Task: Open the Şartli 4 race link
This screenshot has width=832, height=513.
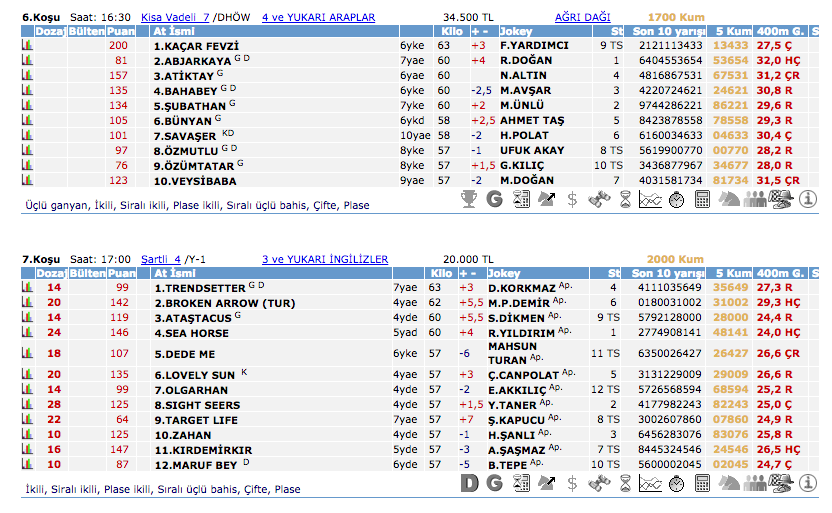Action: (x=161, y=259)
